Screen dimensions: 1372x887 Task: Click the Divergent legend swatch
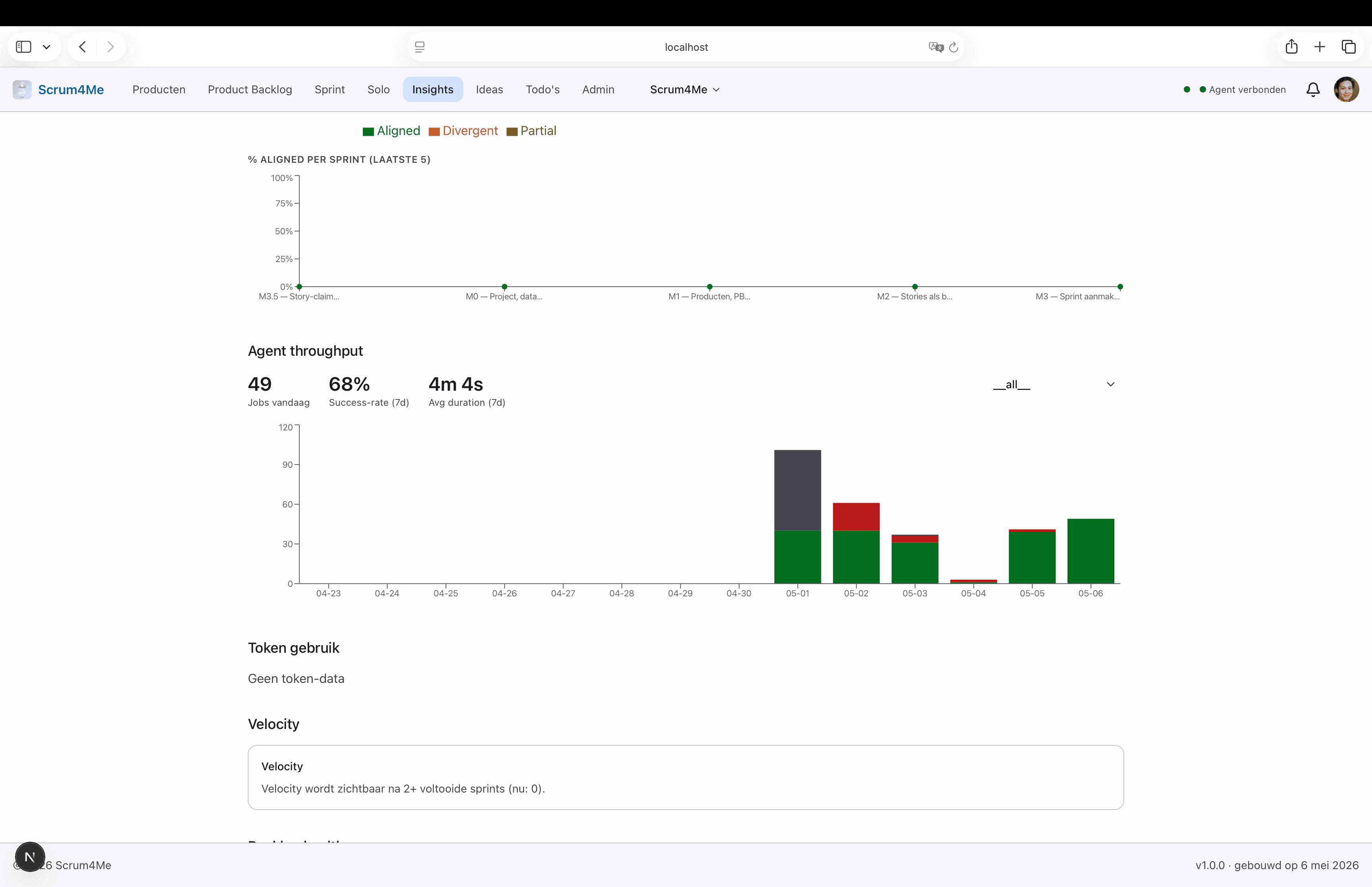[434, 132]
